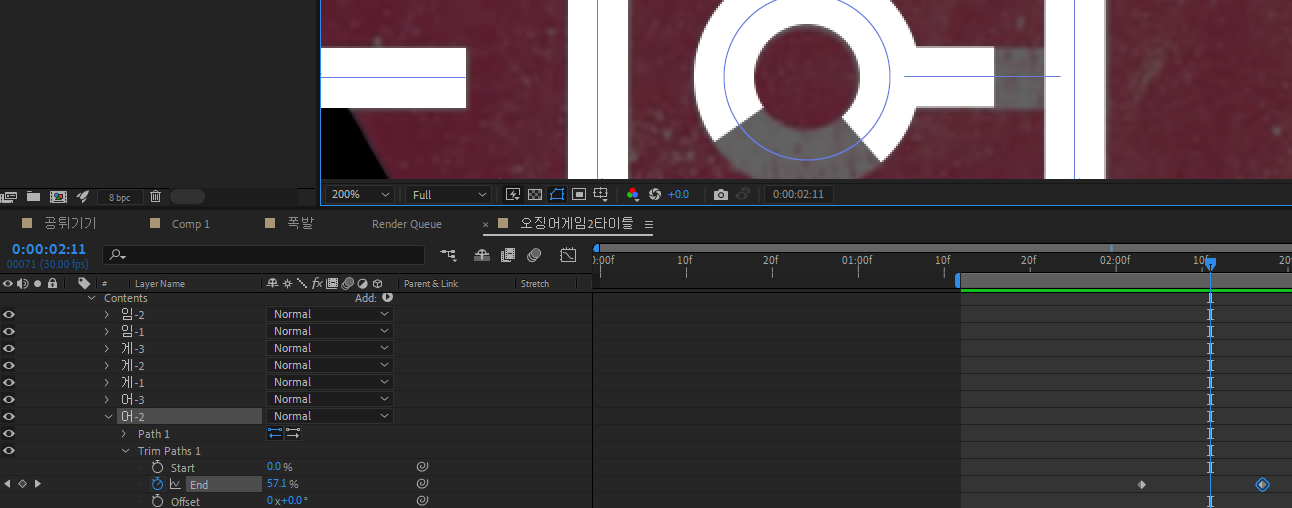Open grid and guide options
Image resolution: width=1292 pixels, height=508 pixels.
[601, 194]
